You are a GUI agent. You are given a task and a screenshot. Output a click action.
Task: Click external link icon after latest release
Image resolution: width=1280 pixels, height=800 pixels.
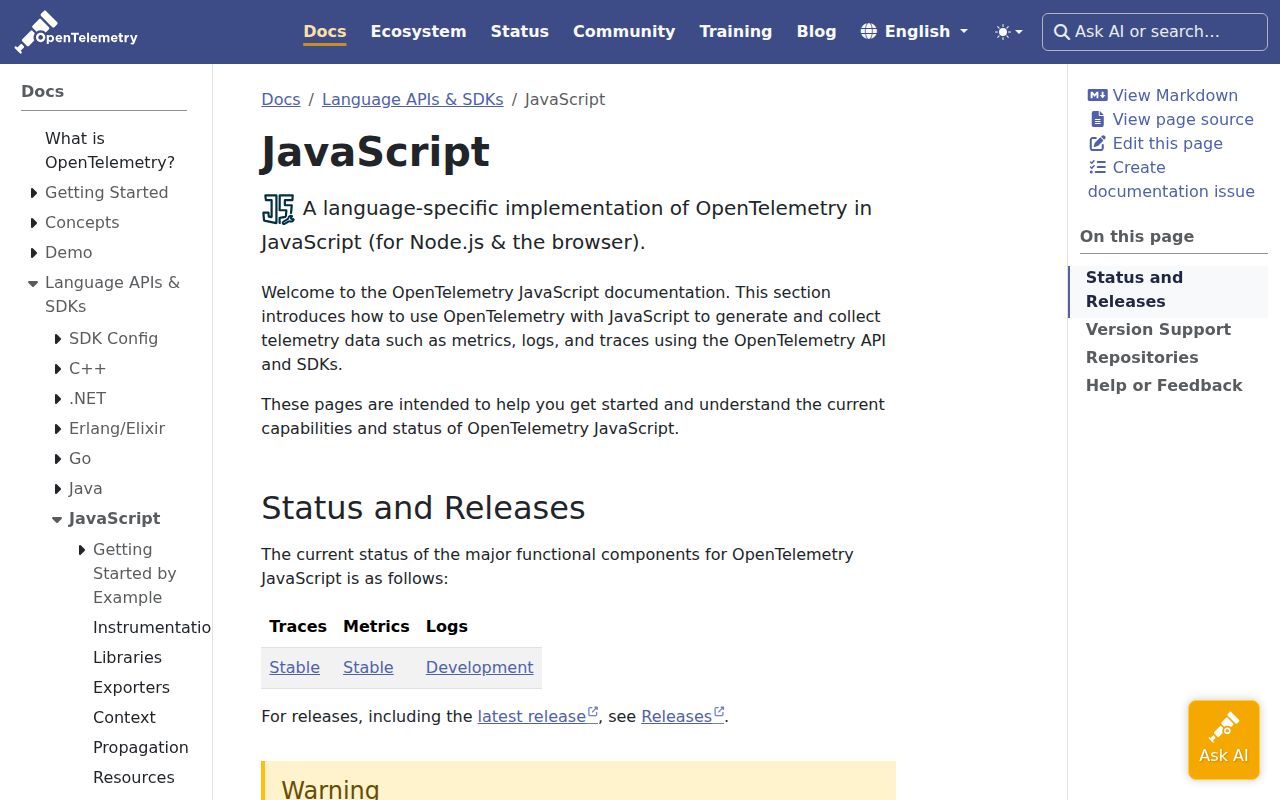[593, 712]
